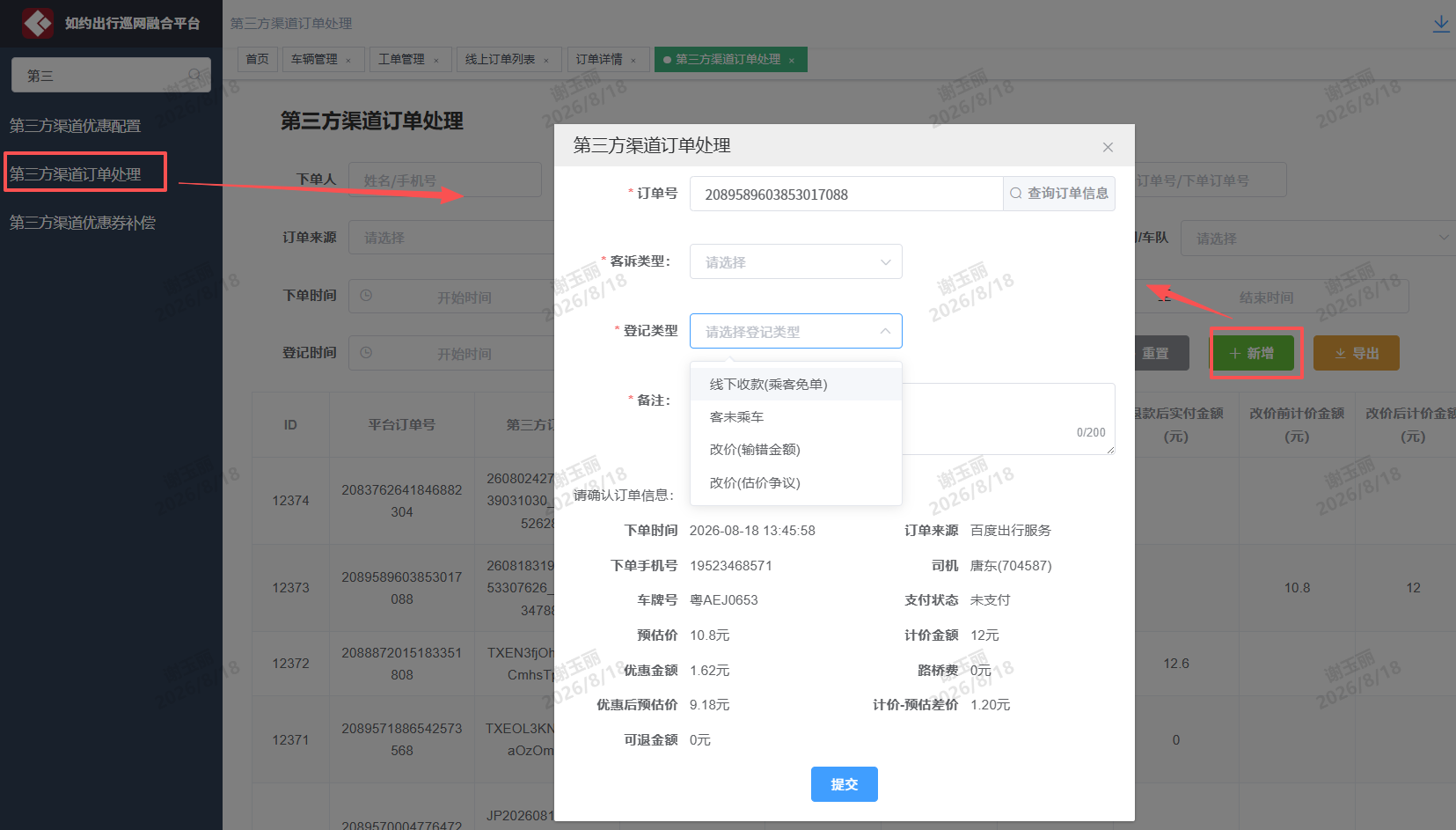Viewport: 1456px width, 830px height.
Task: Close the 工单管理 tab
Action: (x=435, y=61)
